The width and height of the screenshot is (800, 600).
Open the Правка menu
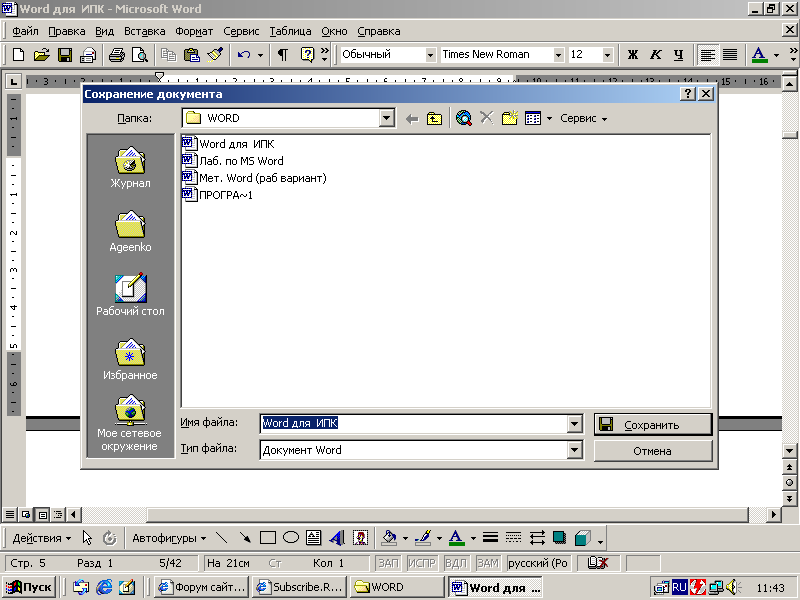click(x=67, y=31)
